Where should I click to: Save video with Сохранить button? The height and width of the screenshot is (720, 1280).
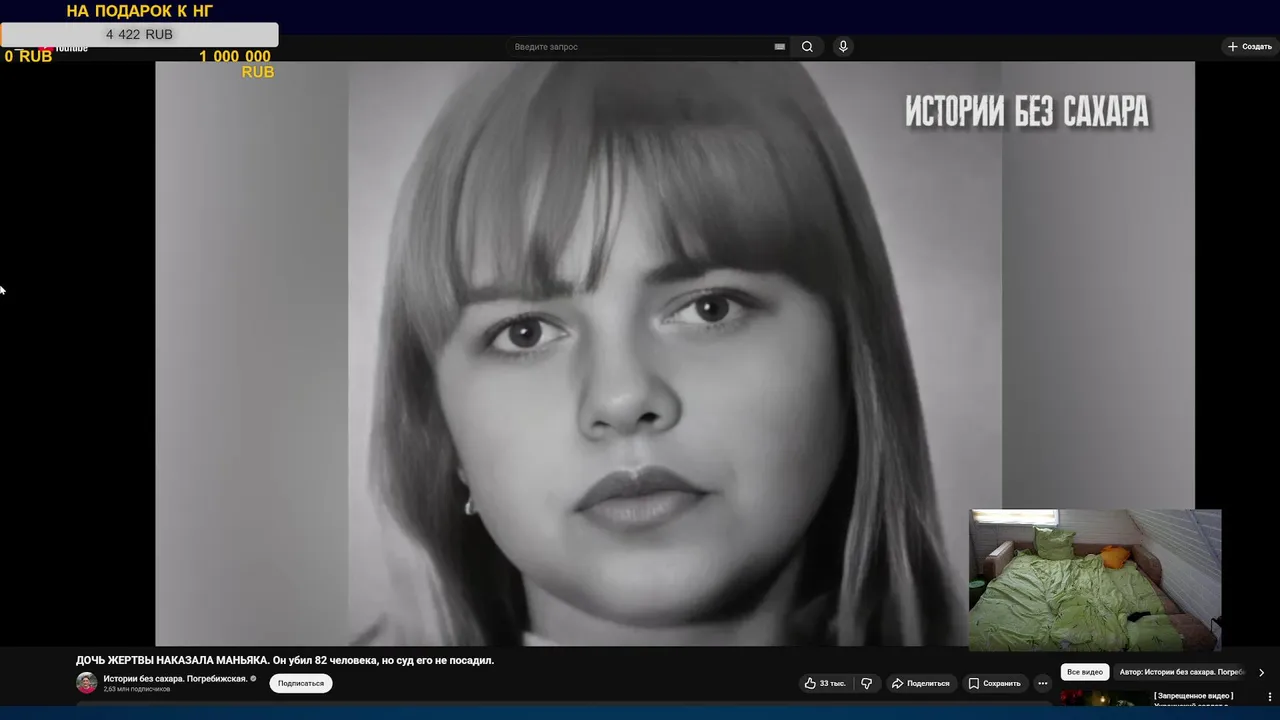tap(994, 683)
